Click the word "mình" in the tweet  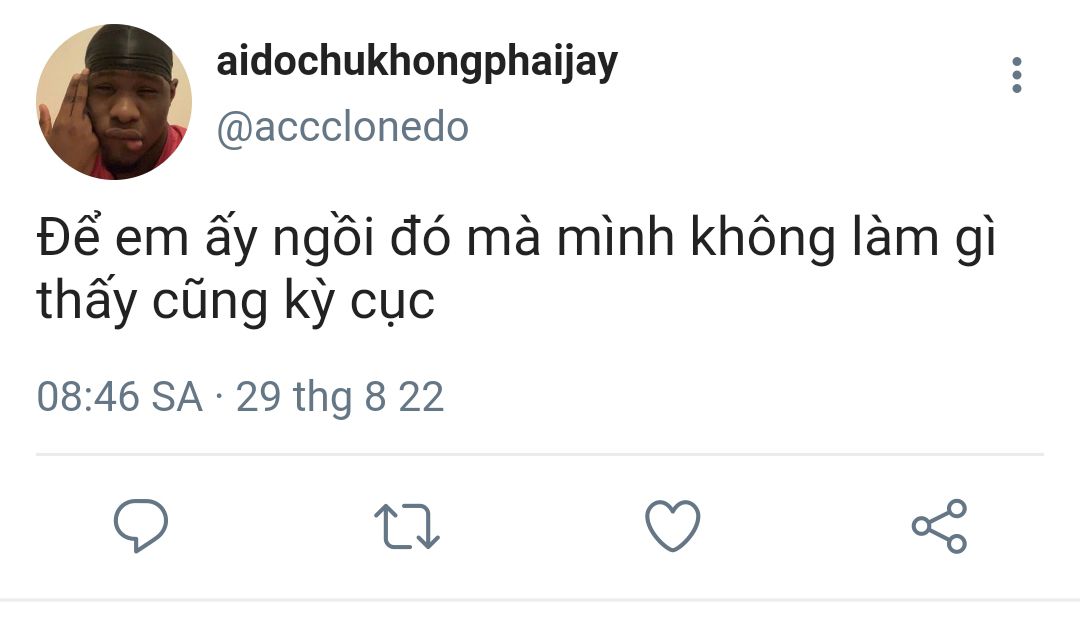click(x=615, y=238)
